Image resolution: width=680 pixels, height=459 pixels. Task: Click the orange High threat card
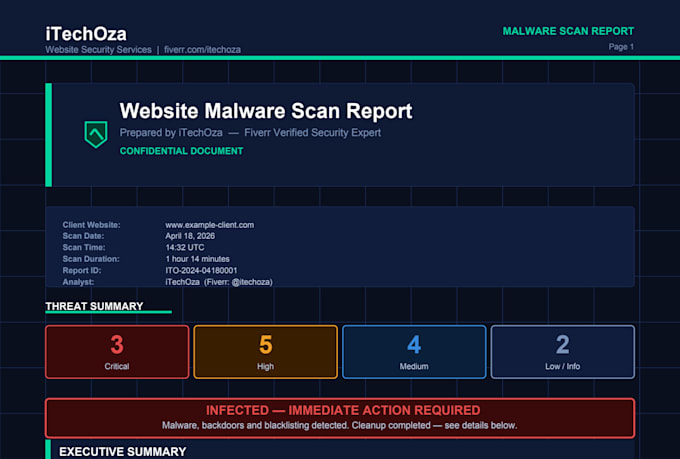pos(265,352)
